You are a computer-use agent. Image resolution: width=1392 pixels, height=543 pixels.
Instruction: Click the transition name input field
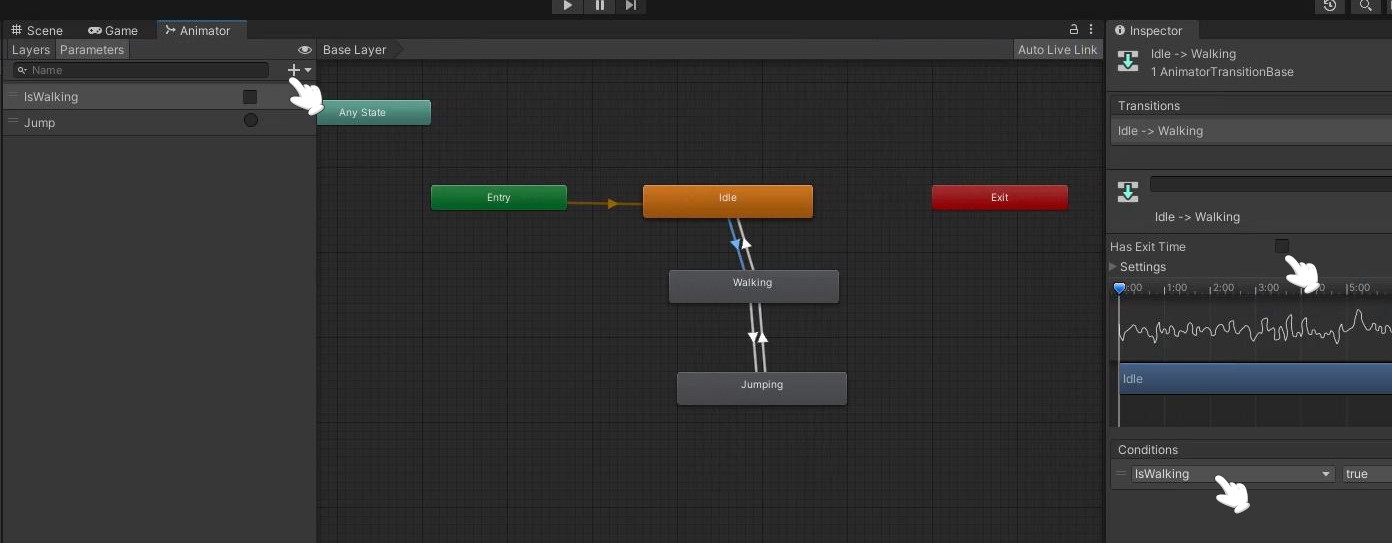1271,184
